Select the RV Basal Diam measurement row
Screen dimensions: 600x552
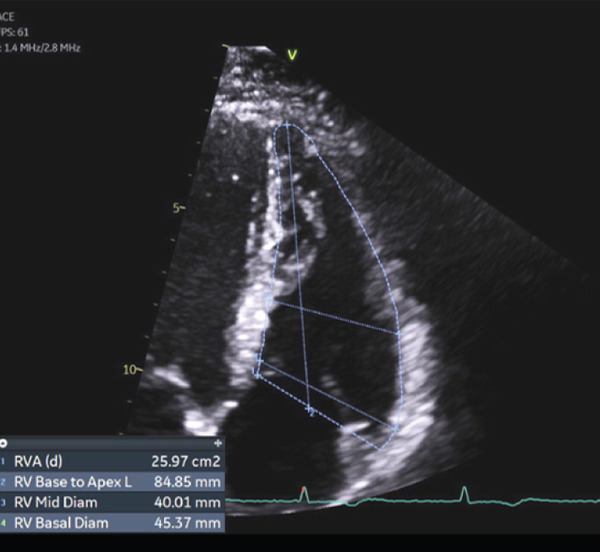[x=112, y=523]
